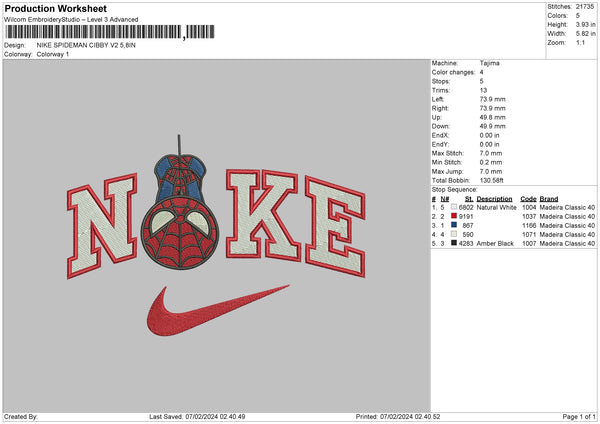Screen dimensions: 600x424
Task: Click code 1037 in stop sequence
Action: point(529,217)
